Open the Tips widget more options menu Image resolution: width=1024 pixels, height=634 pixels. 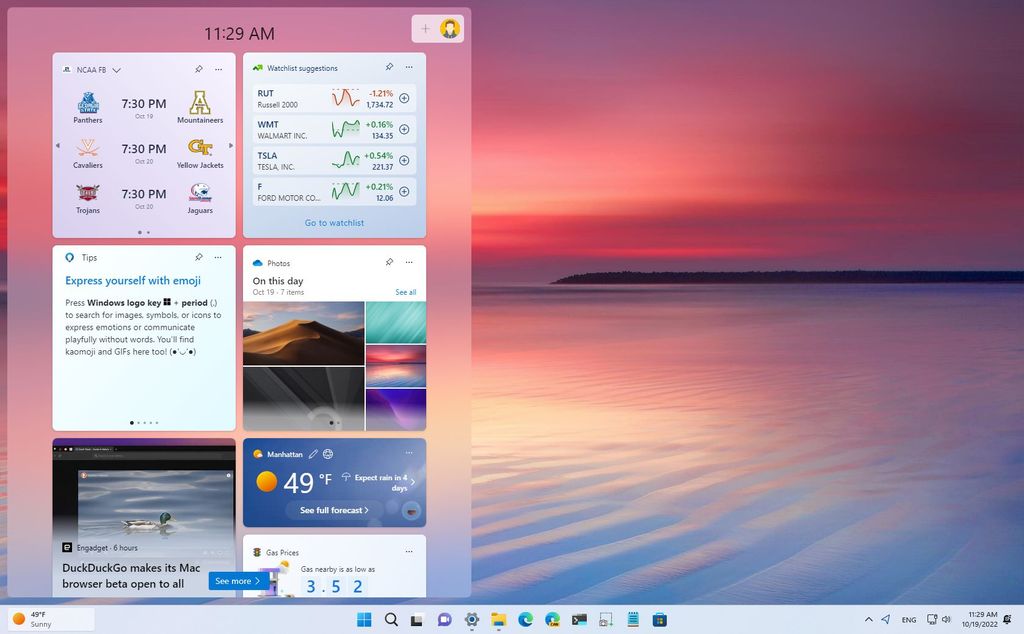(x=218, y=257)
